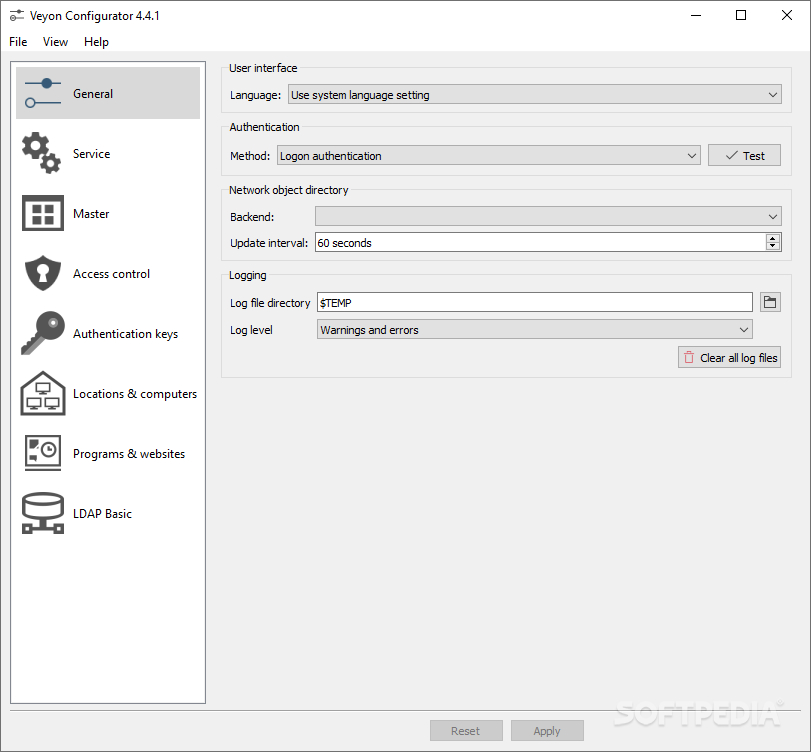This screenshot has height=752, width=811.
Task: Click the Update interval value field
Action: (540, 242)
